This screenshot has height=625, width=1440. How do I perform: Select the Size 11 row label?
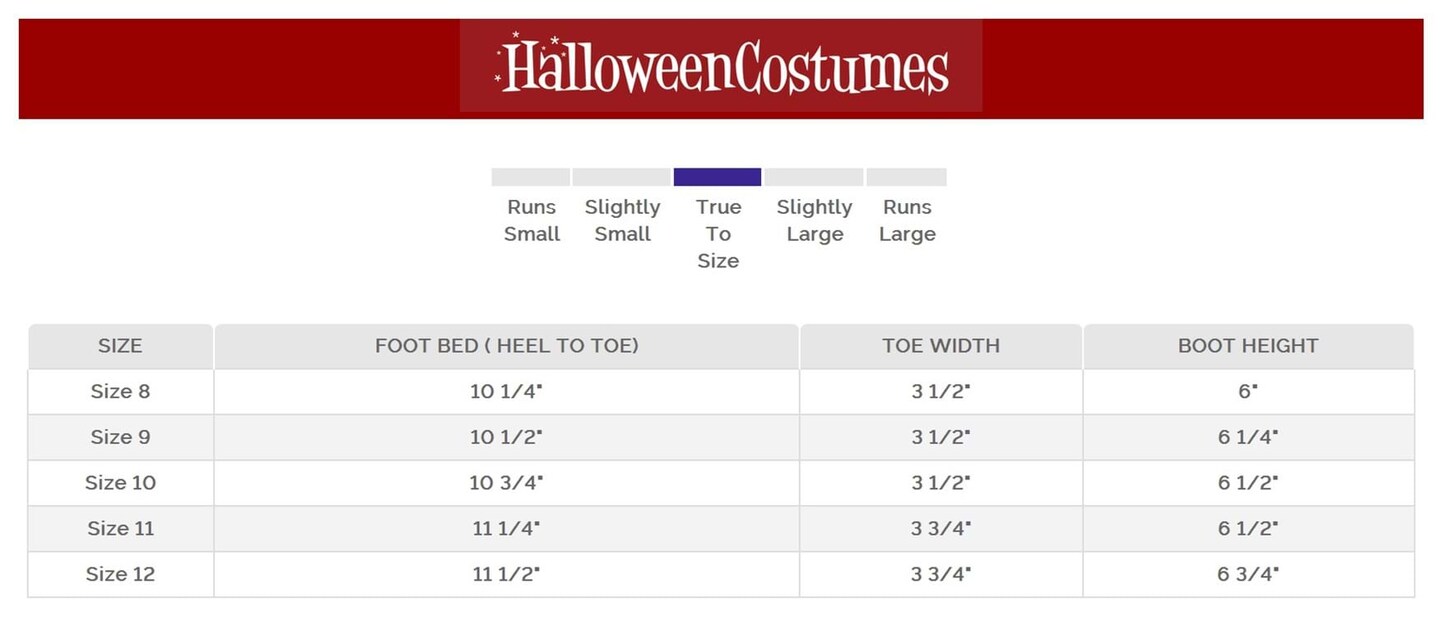point(120,528)
